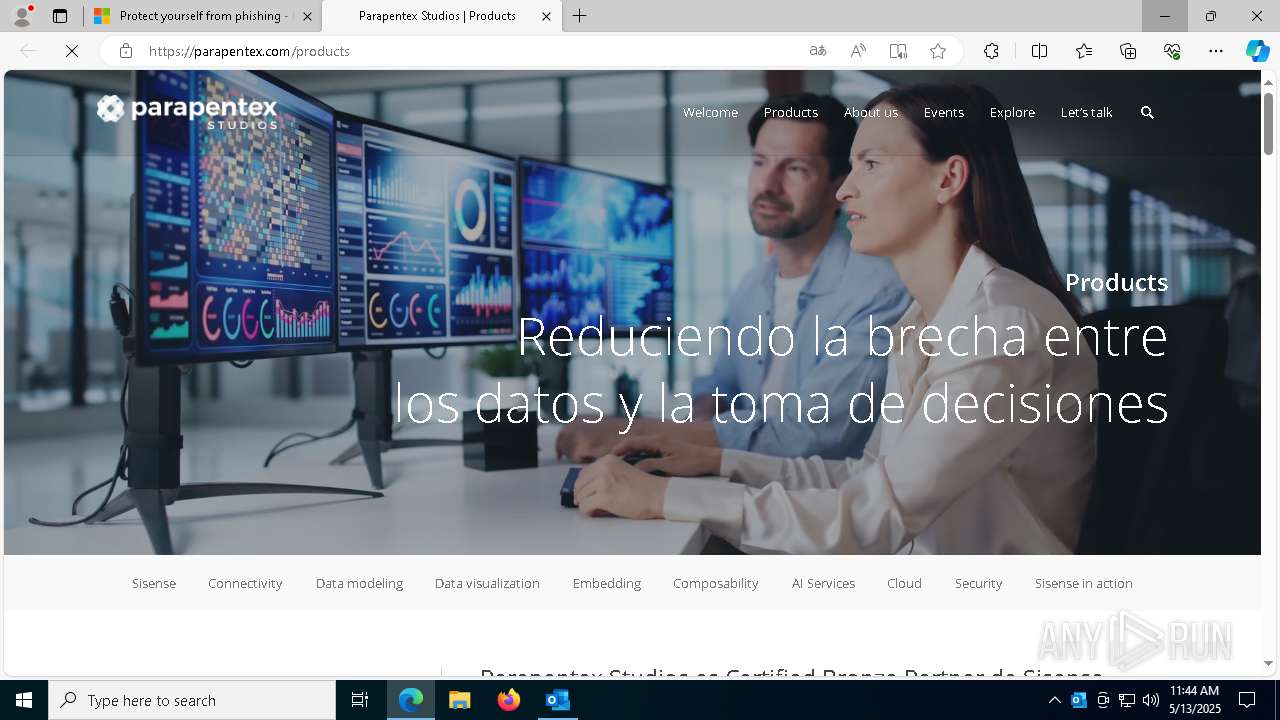Enter Immersive Reader icon

click(898, 51)
